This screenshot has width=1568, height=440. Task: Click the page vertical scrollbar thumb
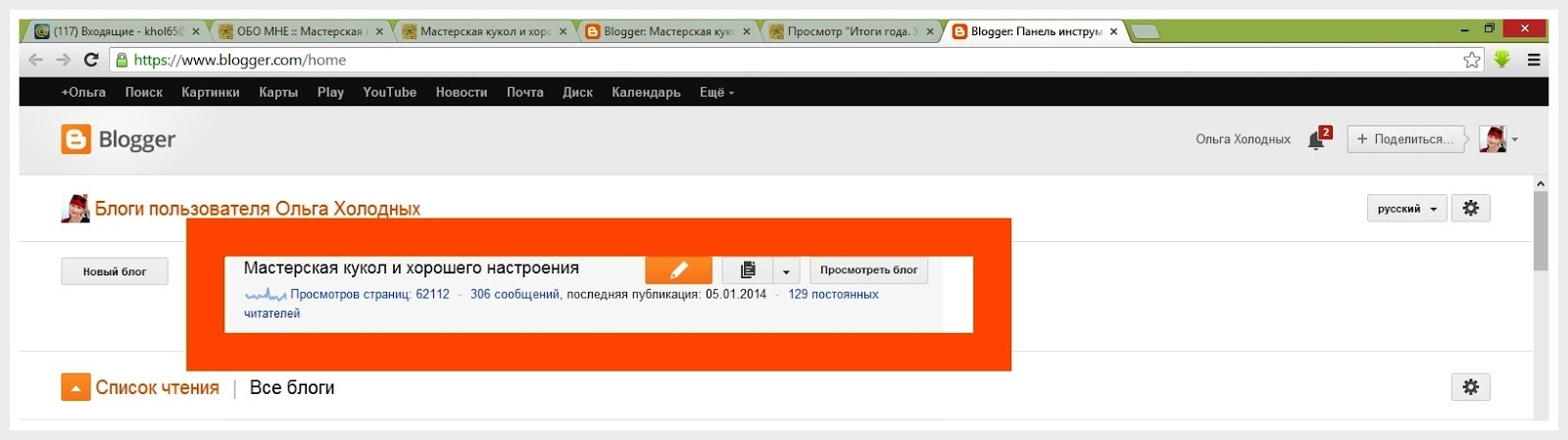click(x=1541, y=231)
